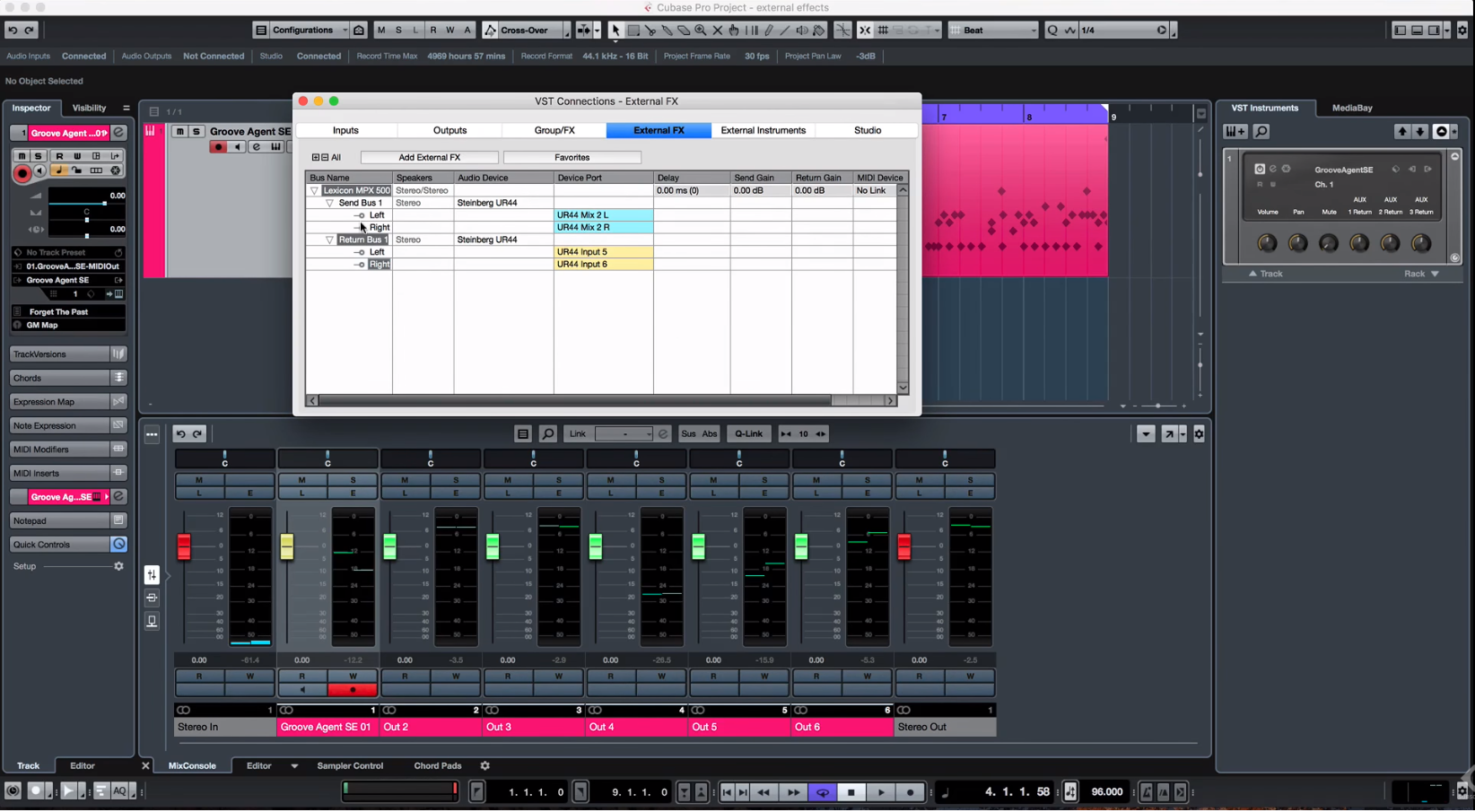This screenshot has width=1475, height=812.
Task: Click the transport Record button
Action: (910, 793)
